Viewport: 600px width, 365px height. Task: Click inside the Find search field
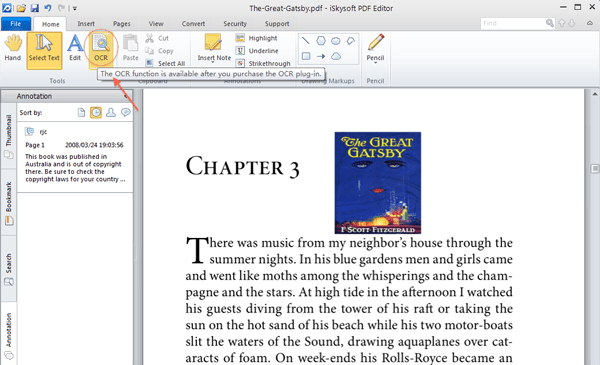tap(513, 23)
